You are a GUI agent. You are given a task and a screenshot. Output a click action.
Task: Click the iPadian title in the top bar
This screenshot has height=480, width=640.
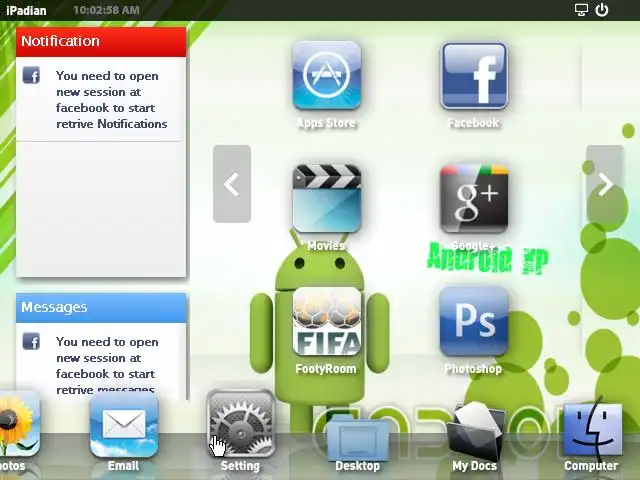(x=26, y=10)
